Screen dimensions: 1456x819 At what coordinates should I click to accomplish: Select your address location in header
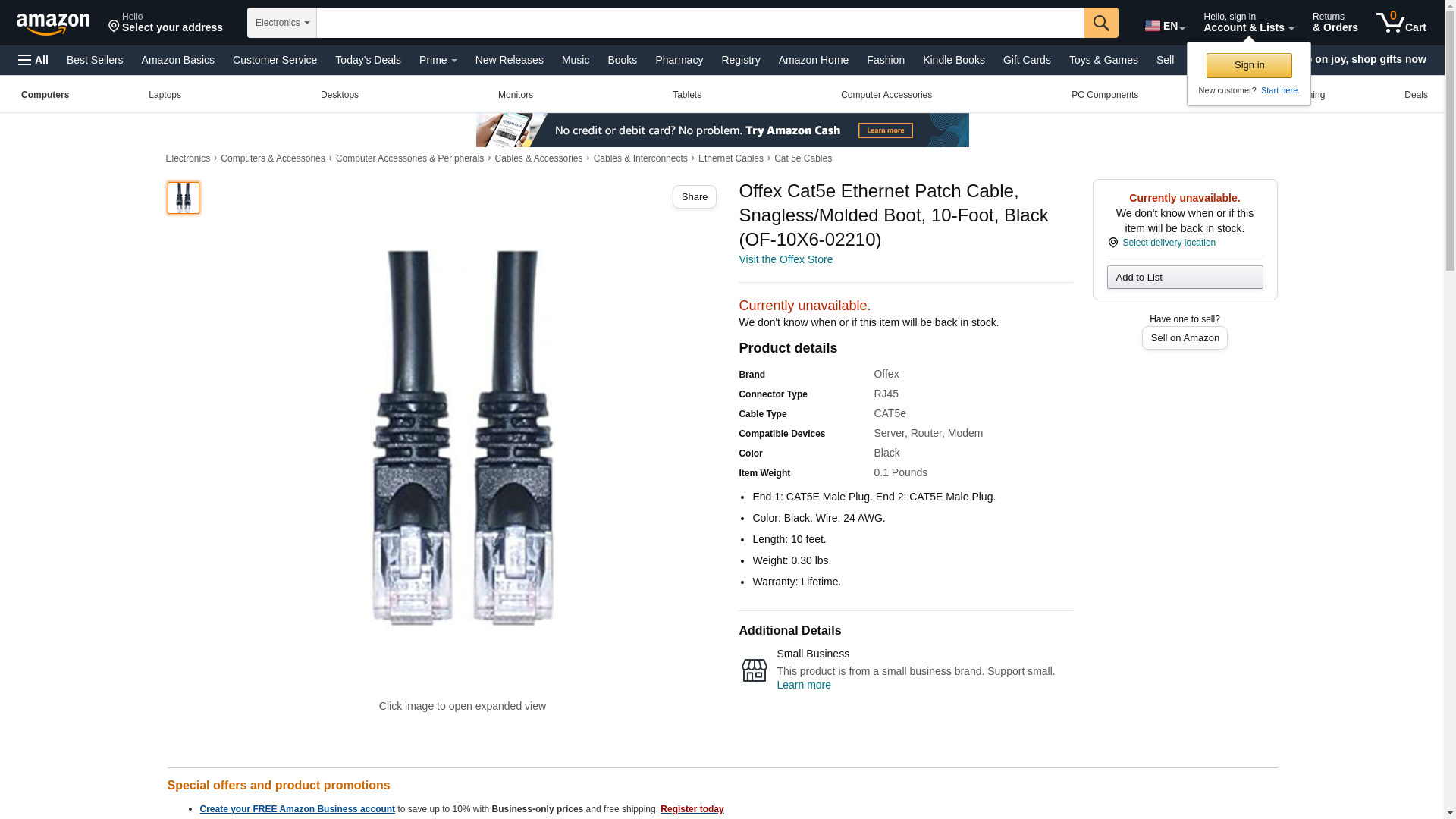click(165, 23)
